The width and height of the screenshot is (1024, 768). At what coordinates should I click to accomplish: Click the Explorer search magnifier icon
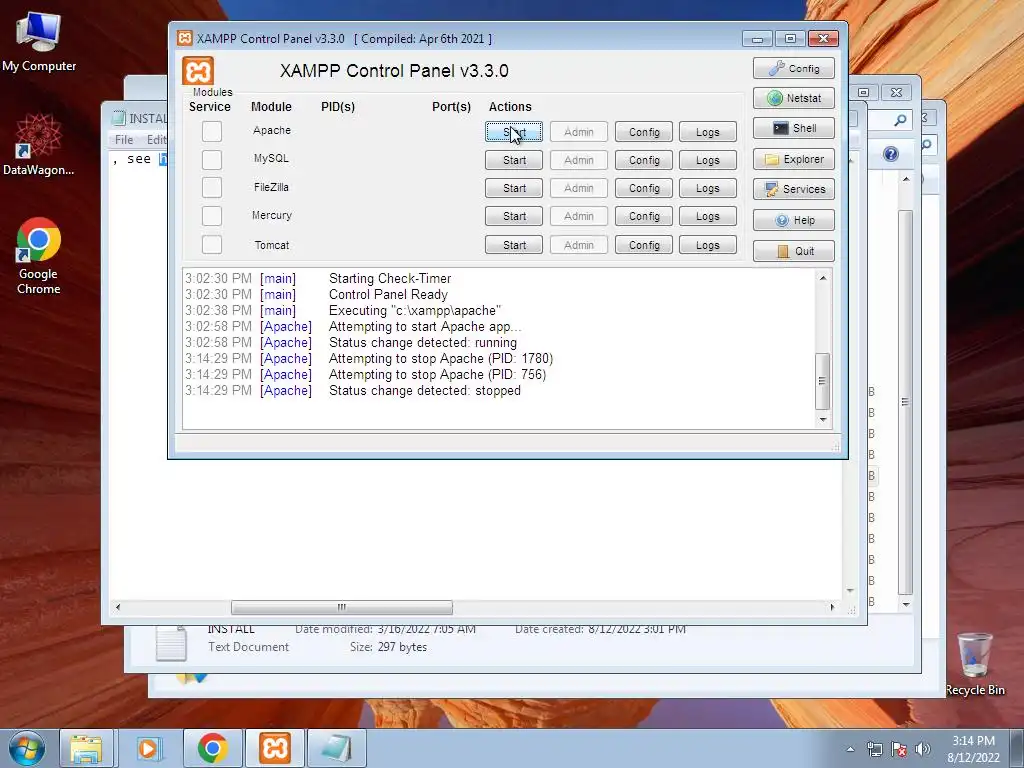point(900,120)
